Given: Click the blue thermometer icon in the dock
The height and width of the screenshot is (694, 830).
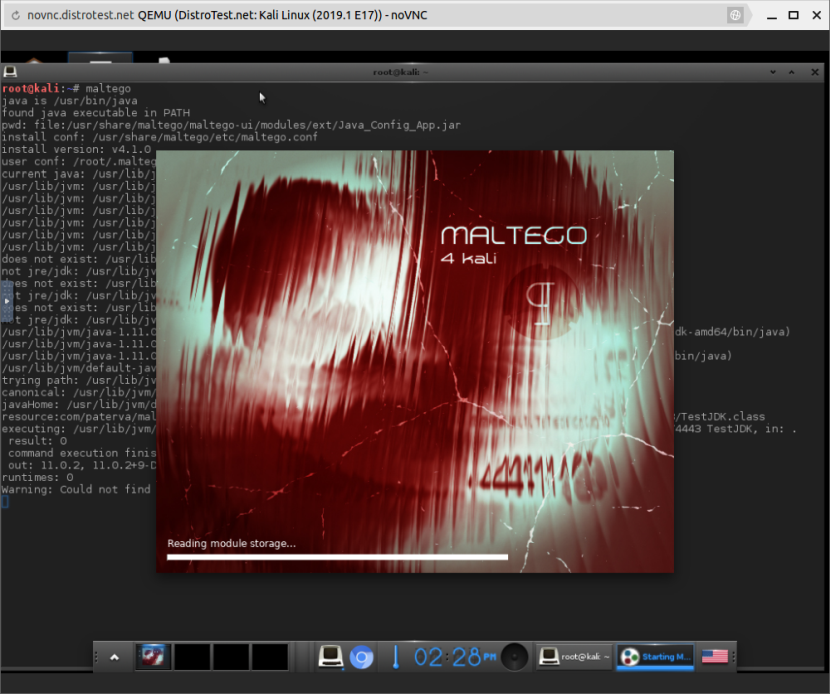Looking at the screenshot, I should (395, 657).
